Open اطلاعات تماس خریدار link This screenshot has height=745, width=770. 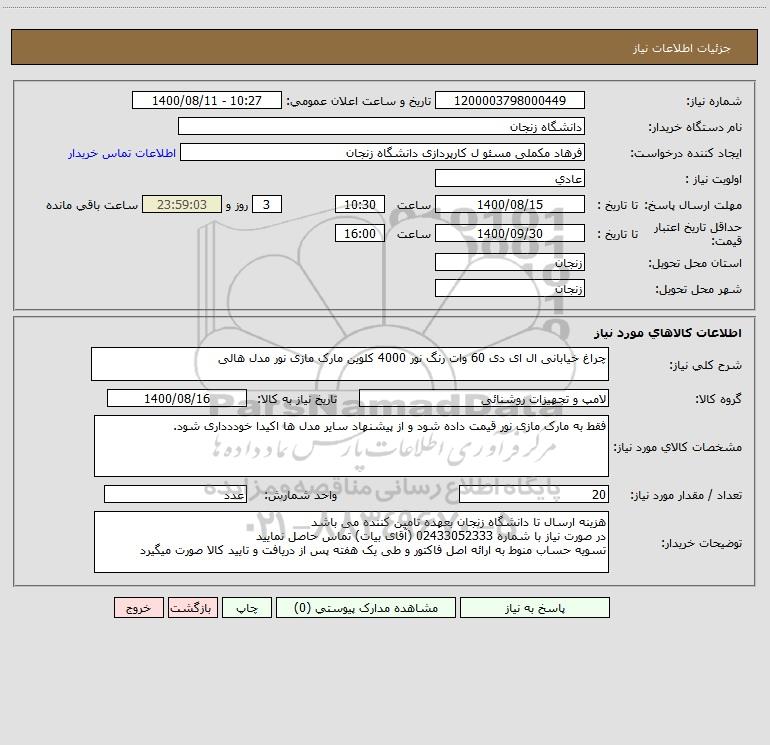tap(122, 153)
